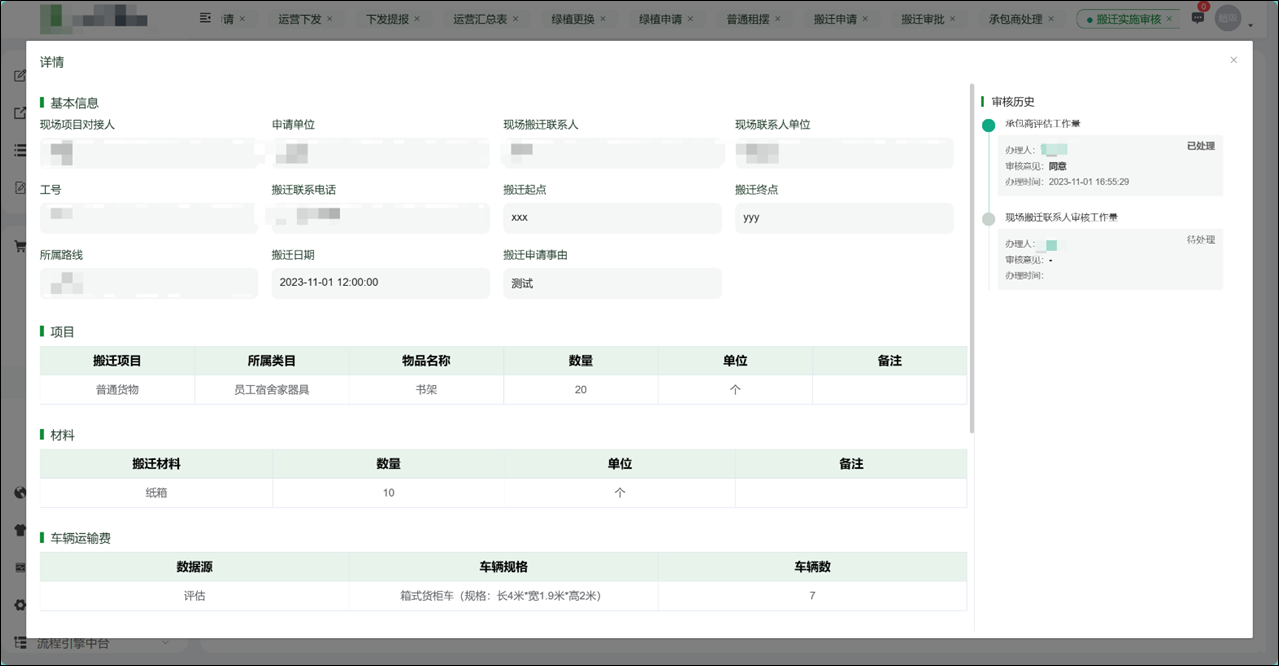Screen dimensions: 1279x666
Task: Open the settings gear icon in sidebar
Action: (x=20, y=605)
